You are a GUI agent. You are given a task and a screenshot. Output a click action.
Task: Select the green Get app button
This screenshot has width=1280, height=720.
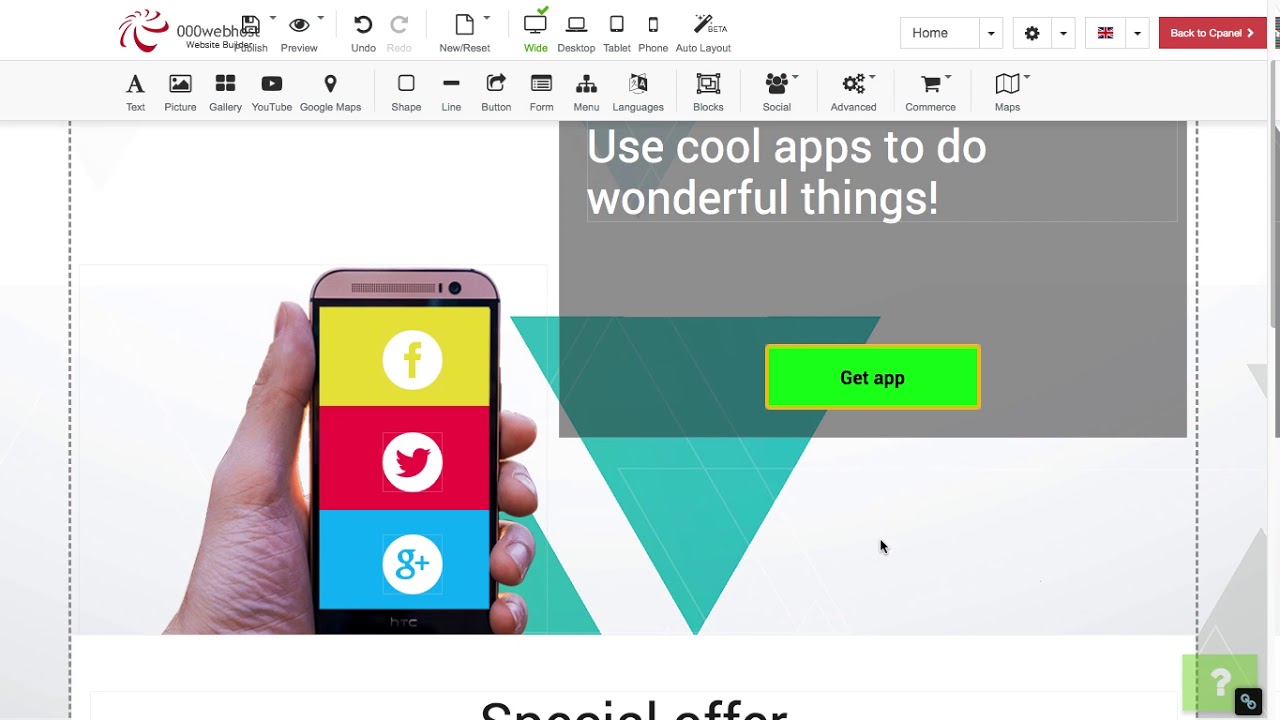(x=873, y=377)
